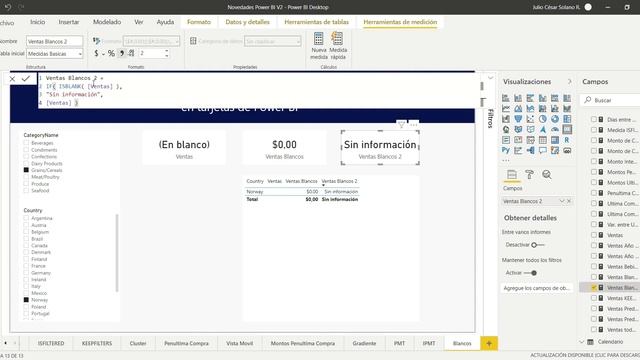Cancel formula editing with X icon

tap(12, 79)
